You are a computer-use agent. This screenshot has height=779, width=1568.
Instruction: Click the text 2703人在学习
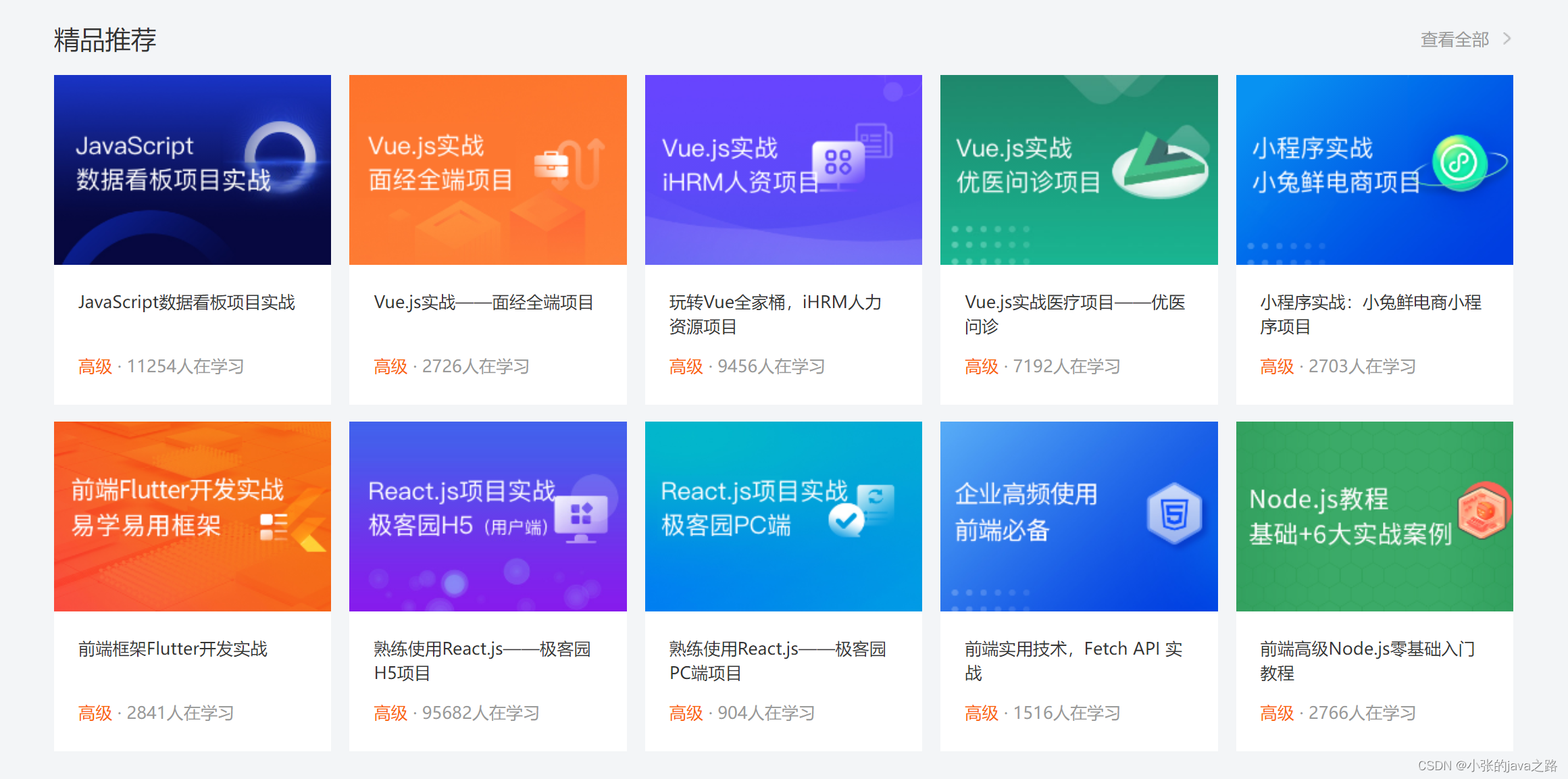point(1362,366)
